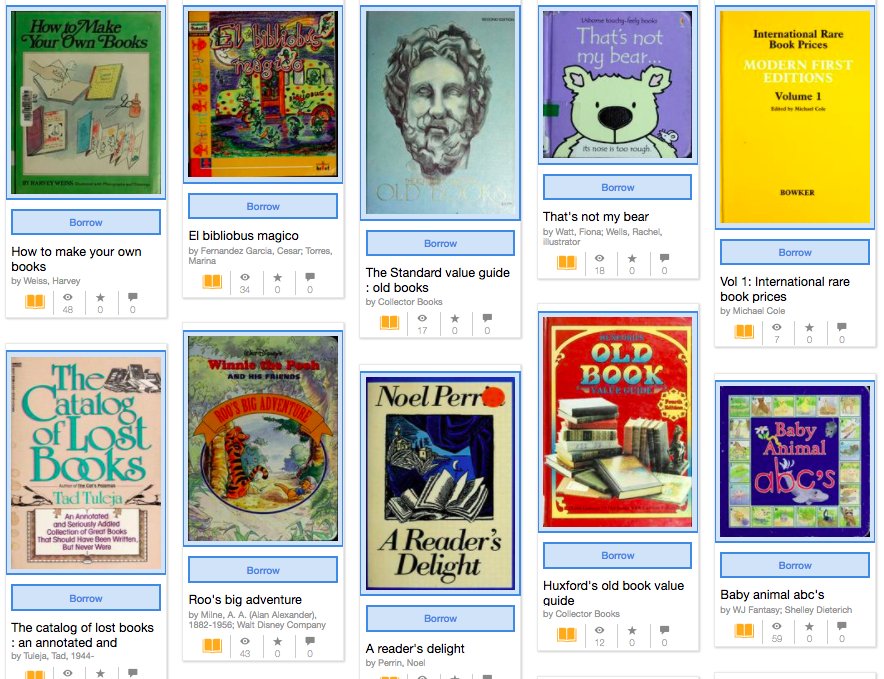Open the Huxford's old book value guide title
Screen dimensions: 884x679
point(613,593)
